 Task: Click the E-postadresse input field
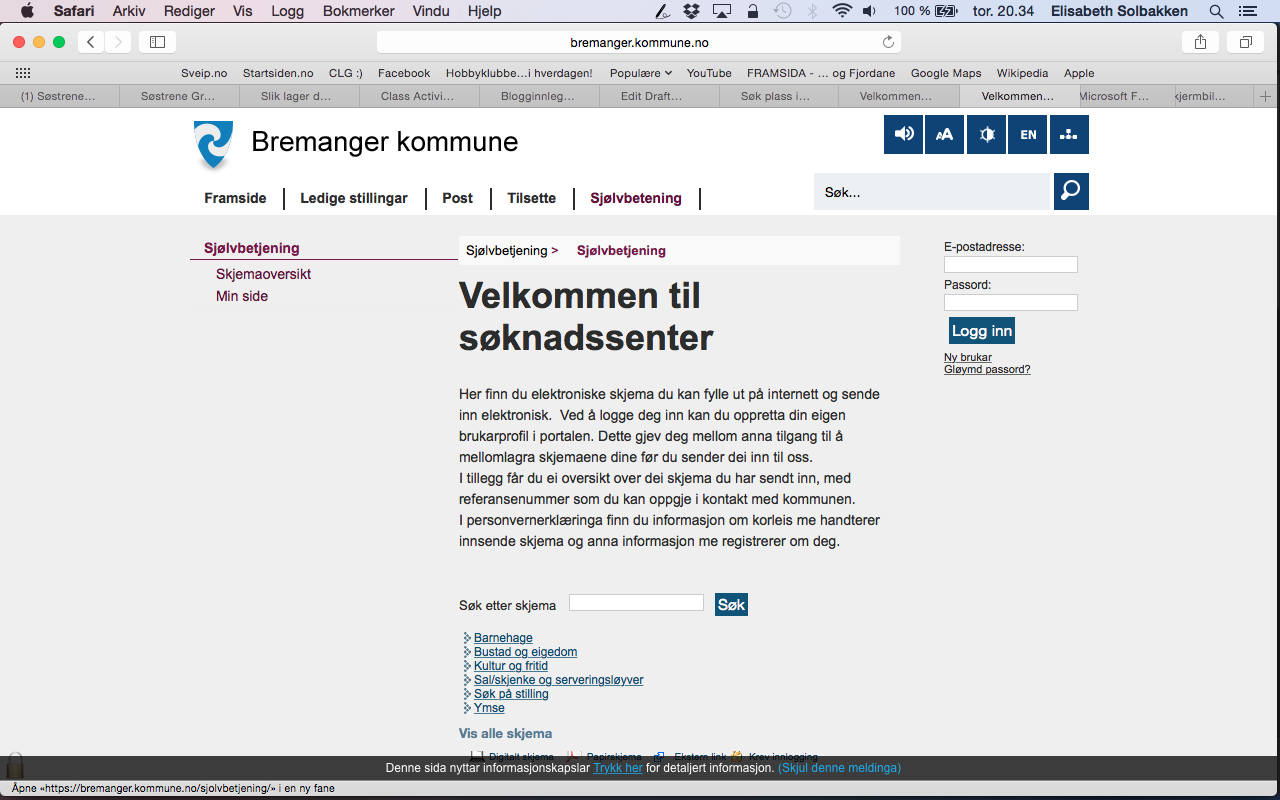pyautogui.click(x=1010, y=265)
